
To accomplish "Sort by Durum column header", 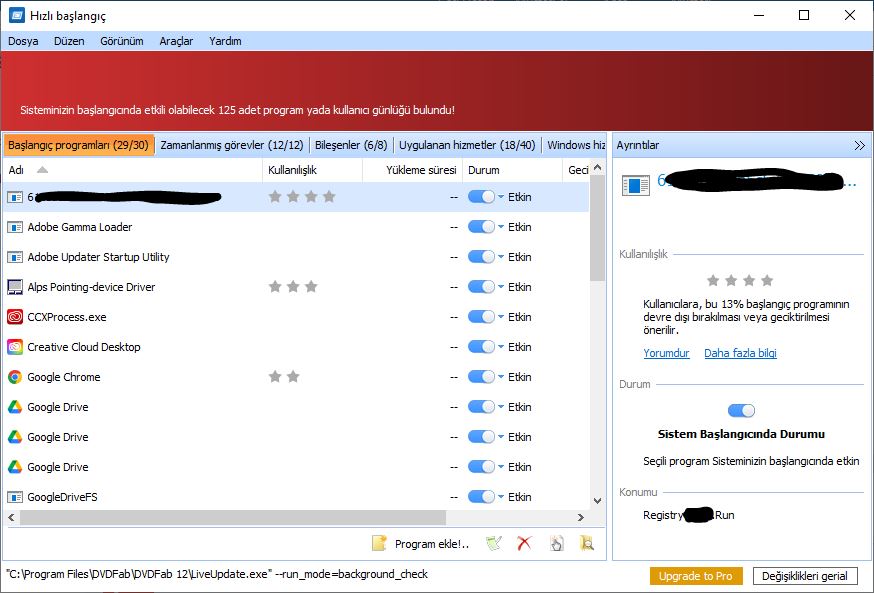I will tap(512, 170).
